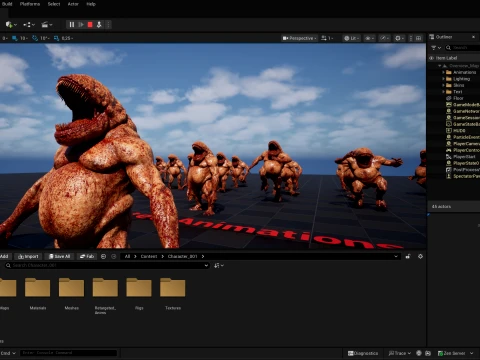Open the Perspective viewport mode dropdown
The height and width of the screenshot is (360, 480).
[x=300, y=38]
